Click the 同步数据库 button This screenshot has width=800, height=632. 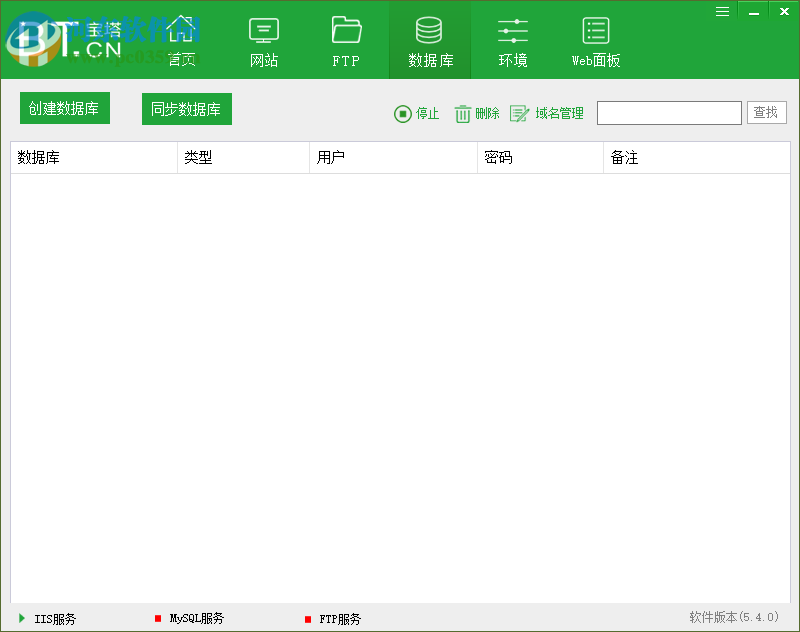click(186, 108)
